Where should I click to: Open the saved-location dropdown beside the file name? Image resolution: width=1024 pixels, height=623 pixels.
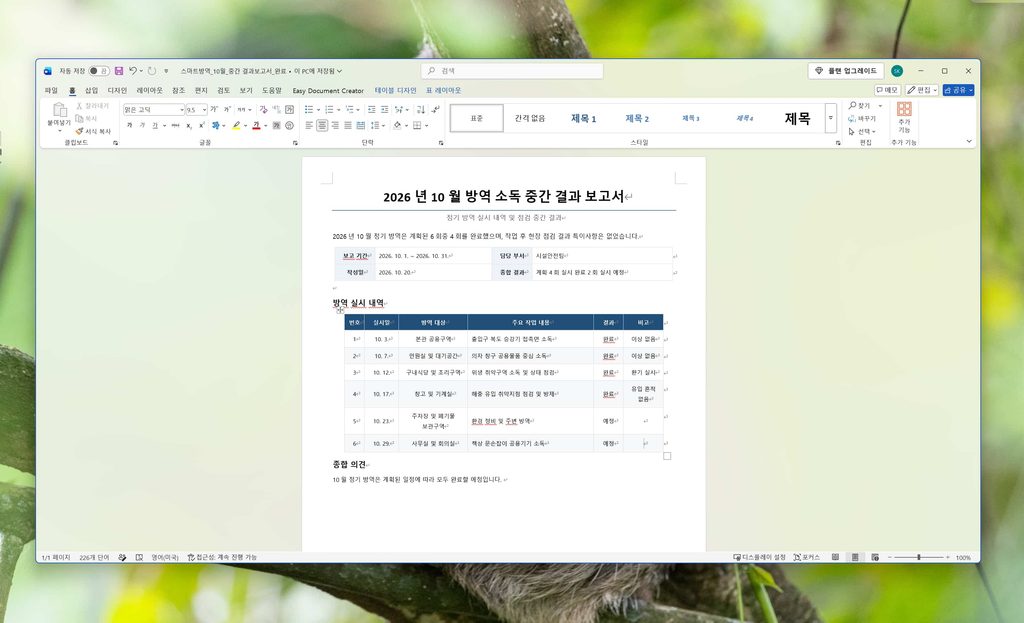[x=340, y=71]
